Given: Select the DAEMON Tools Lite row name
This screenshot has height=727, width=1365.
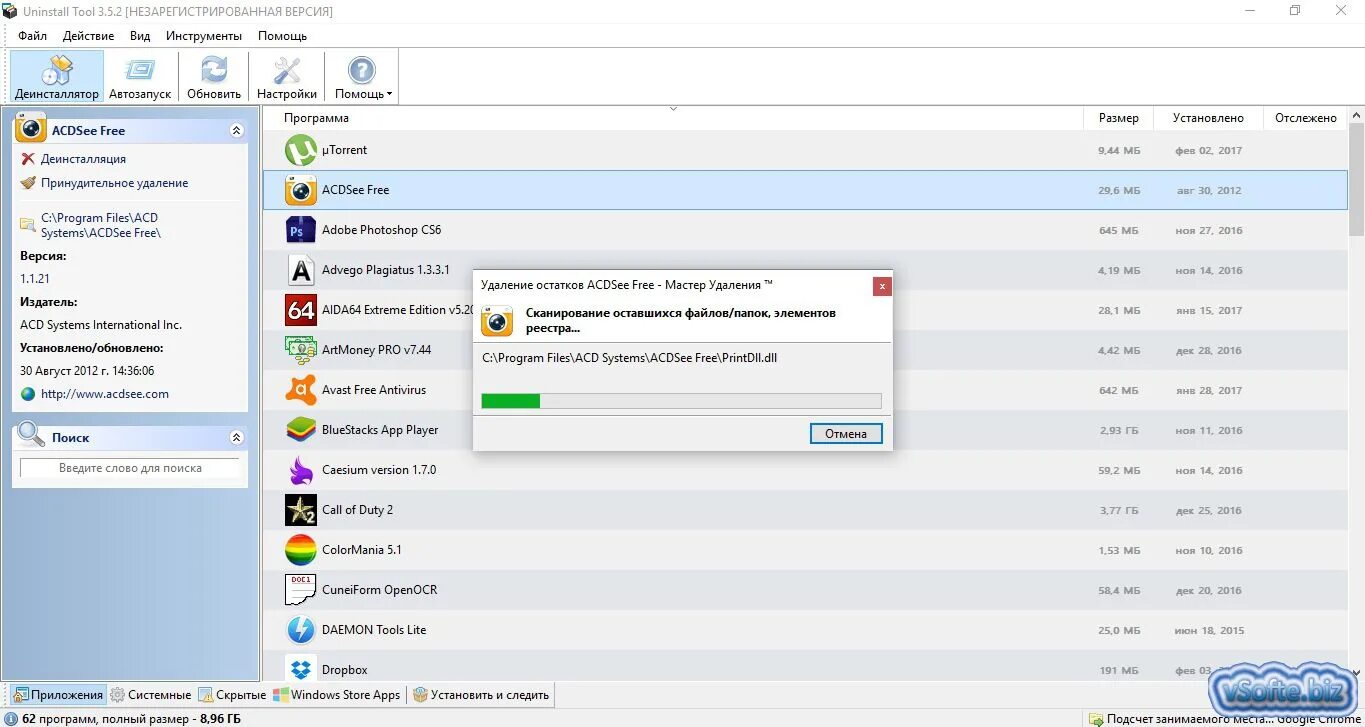Looking at the screenshot, I should 374,630.
